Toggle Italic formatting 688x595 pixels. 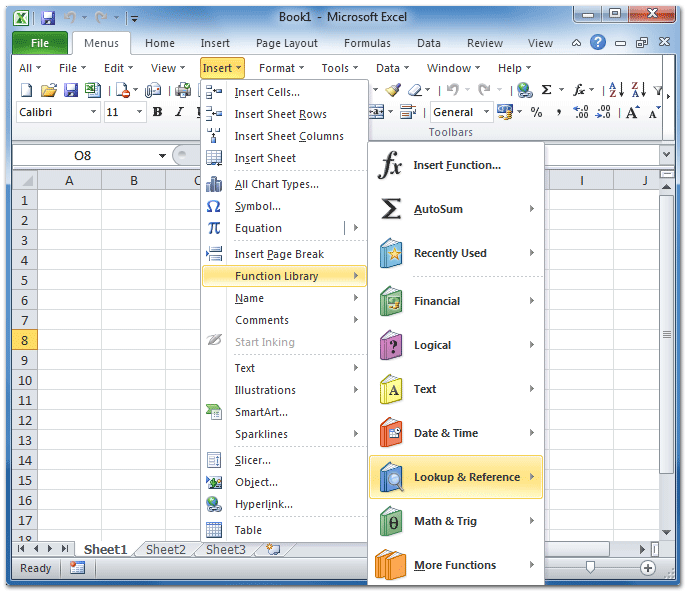(179, 112)
